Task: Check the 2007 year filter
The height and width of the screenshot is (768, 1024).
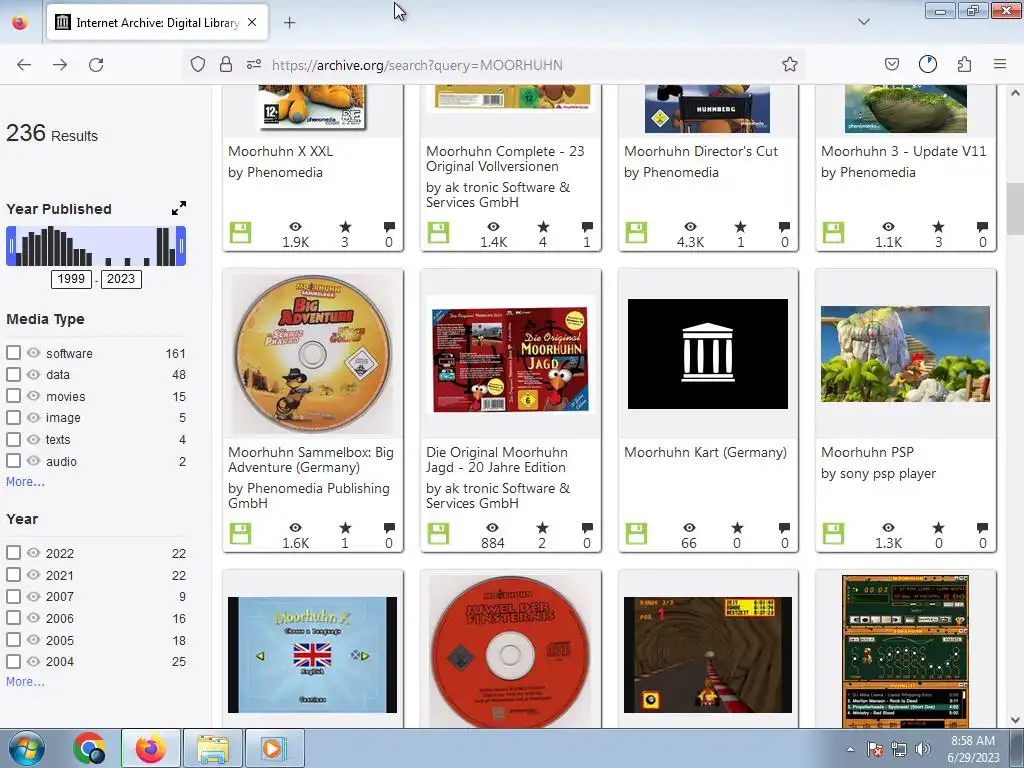Action: coord(13,596)
